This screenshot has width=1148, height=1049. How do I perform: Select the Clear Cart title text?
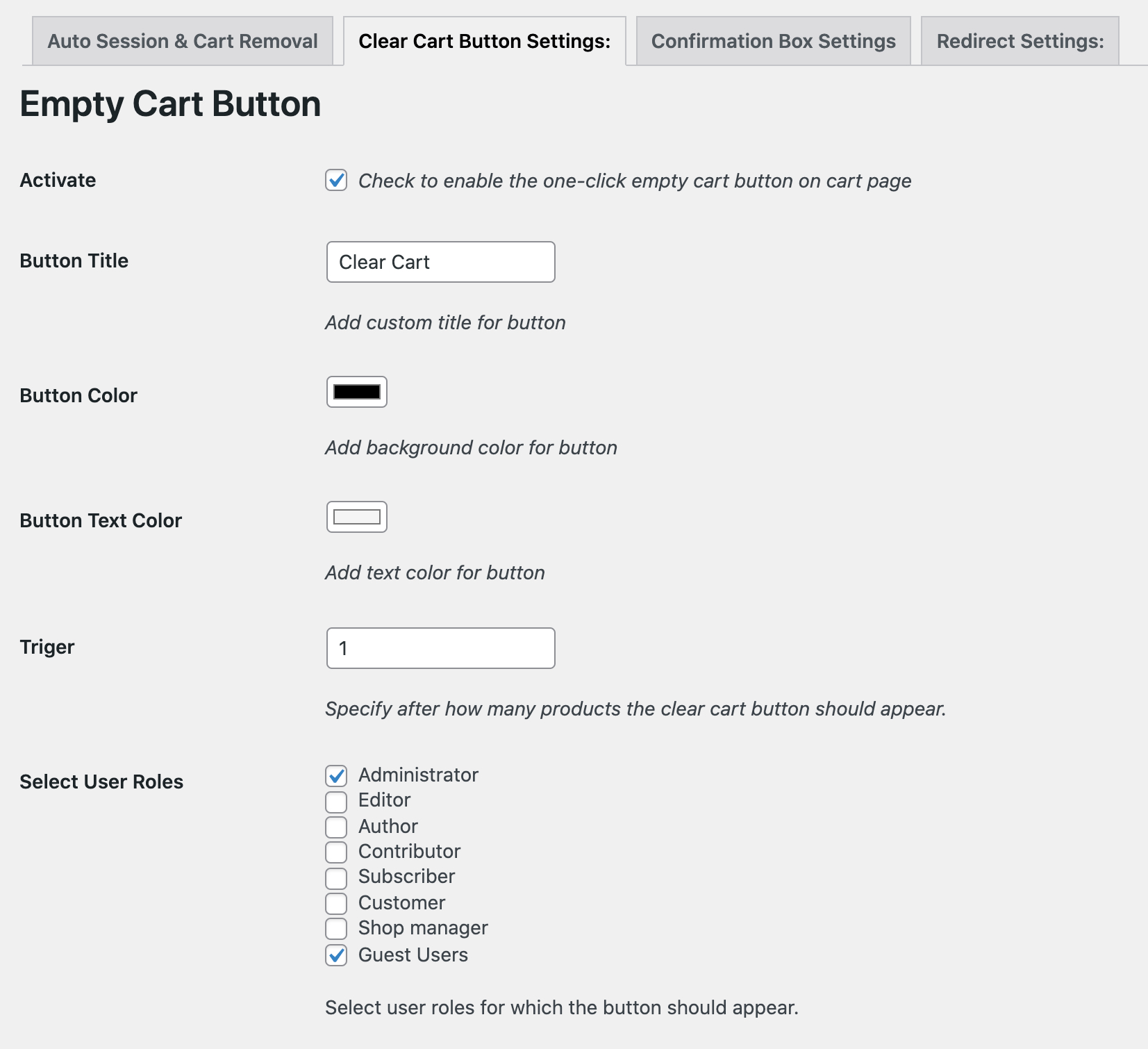point(384,262)
